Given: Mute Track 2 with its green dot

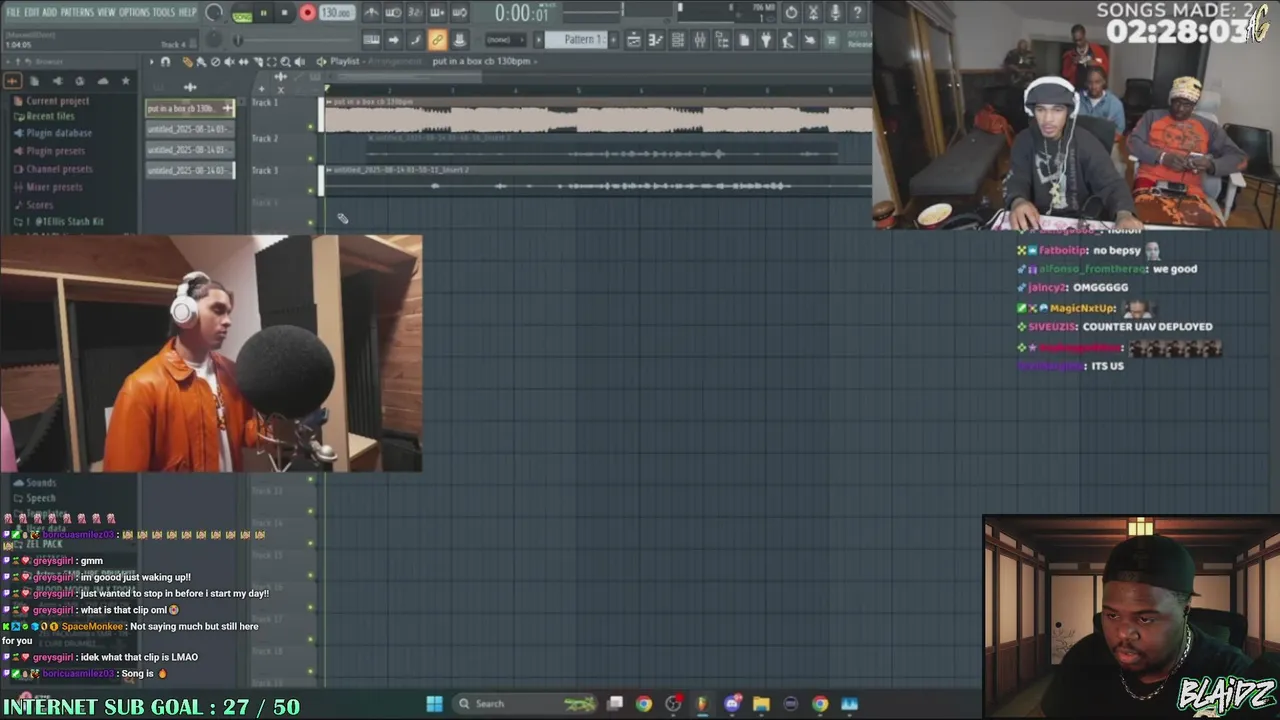Looking at the screenshot, I should pyautogui.click(x=311, y=158).
